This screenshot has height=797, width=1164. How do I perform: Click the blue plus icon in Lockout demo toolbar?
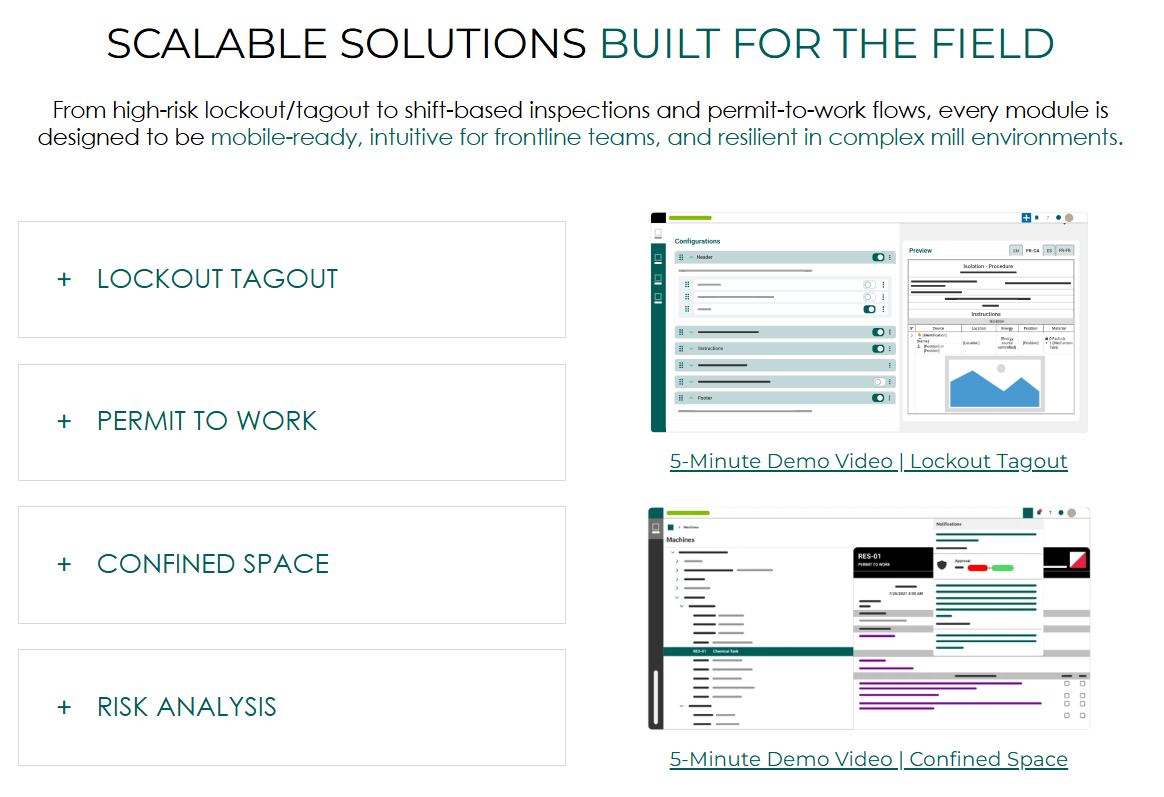tap(1026, 218)
